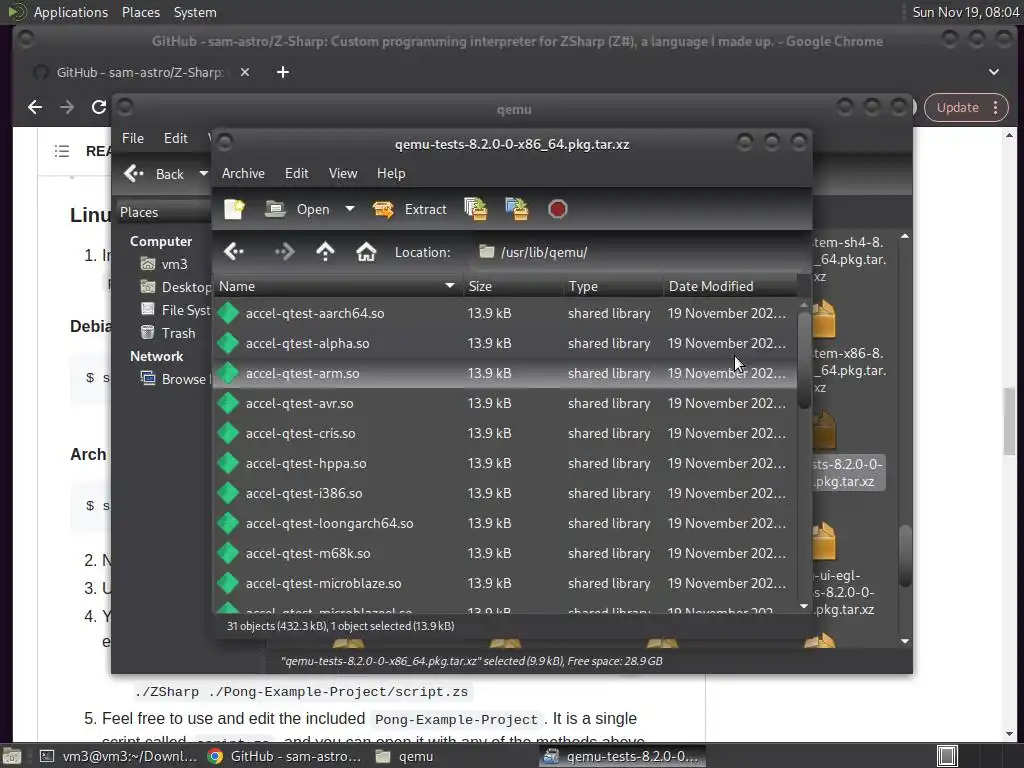Open Back history dropdown in qemu window
The width and height of the screenshot is (1024, 768).
click(204, 174)
